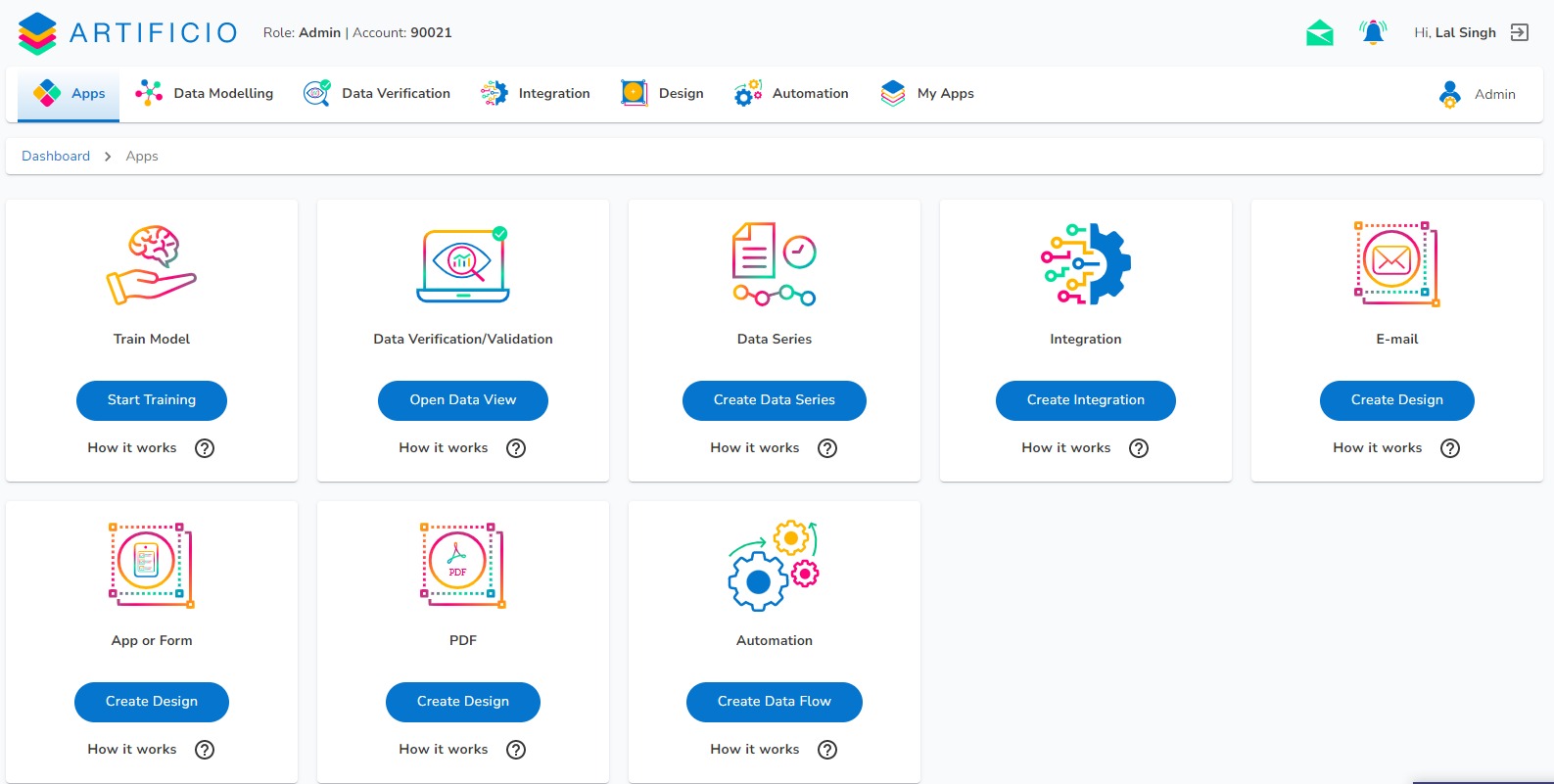Click the Admin user avatar icon

point(1450,94)
